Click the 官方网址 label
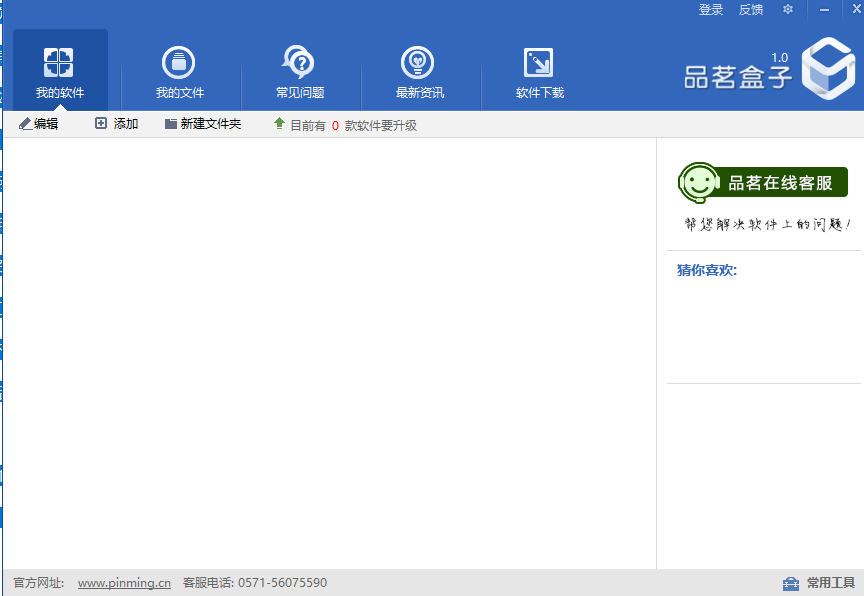864x596 pixels. [x=39, y=583]
